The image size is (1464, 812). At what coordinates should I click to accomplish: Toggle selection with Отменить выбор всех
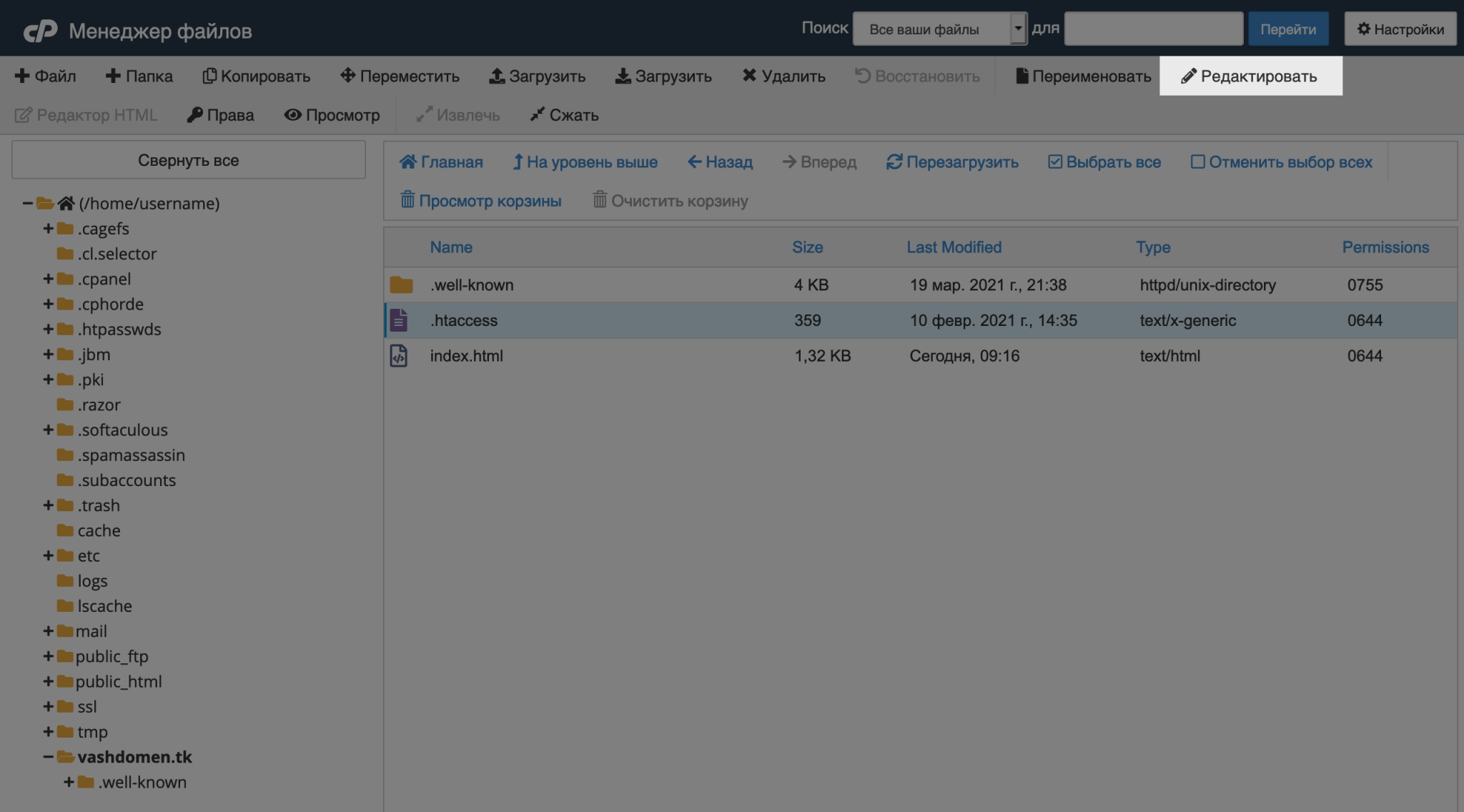point(1282,161)
